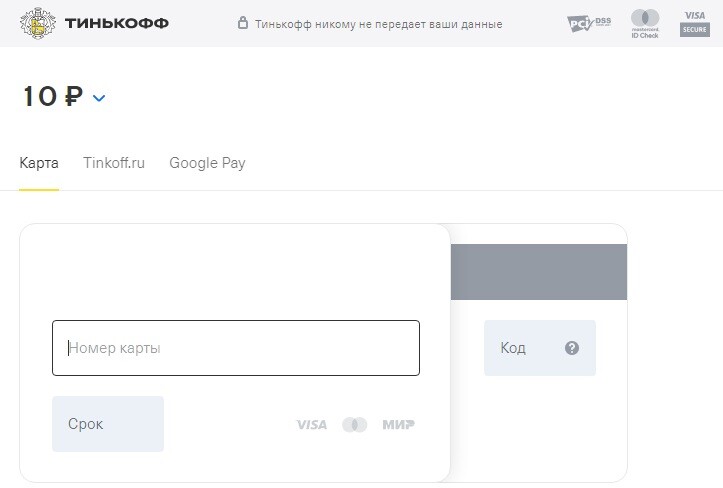Switch to the Tinkoff.ru tab
Viewport: 723px width, 488px height.
[x=114, y=163]
